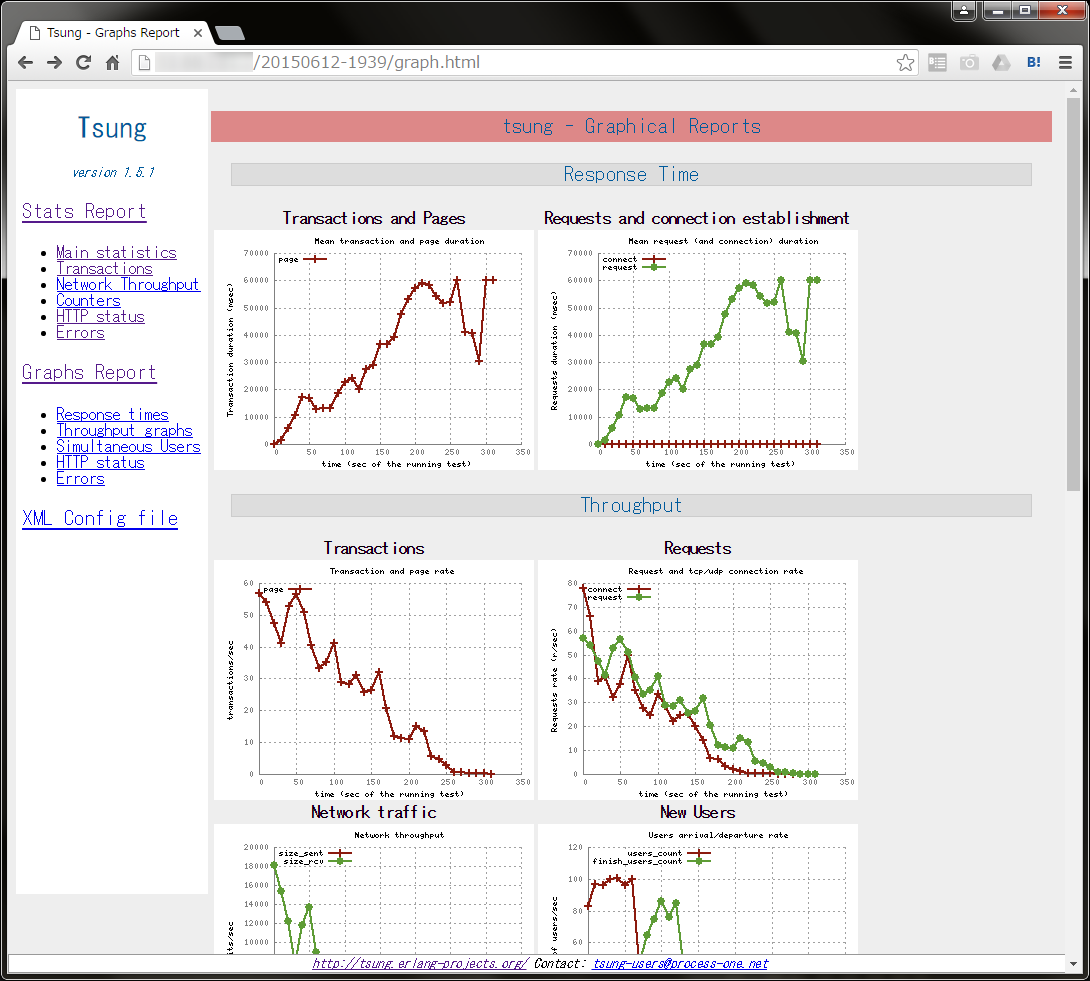
Task: Open the XML Config file link
Action: 100,518
